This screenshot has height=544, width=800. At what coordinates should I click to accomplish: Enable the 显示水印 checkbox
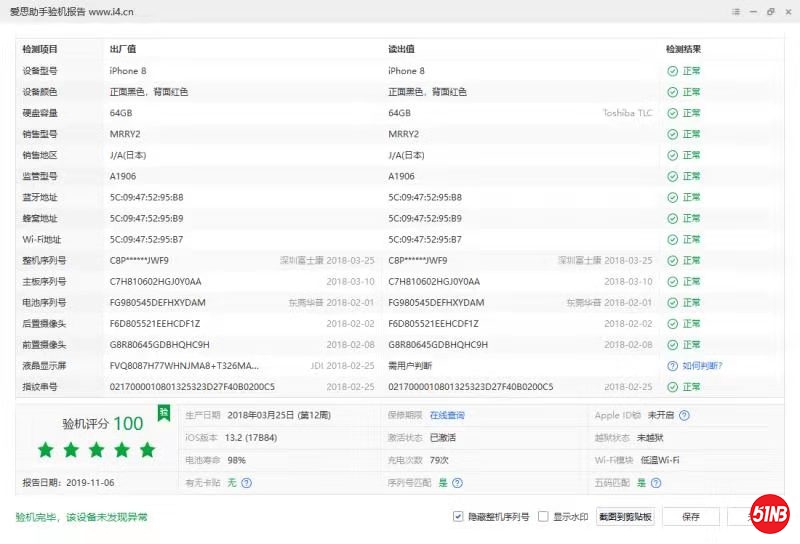[543, 517]
